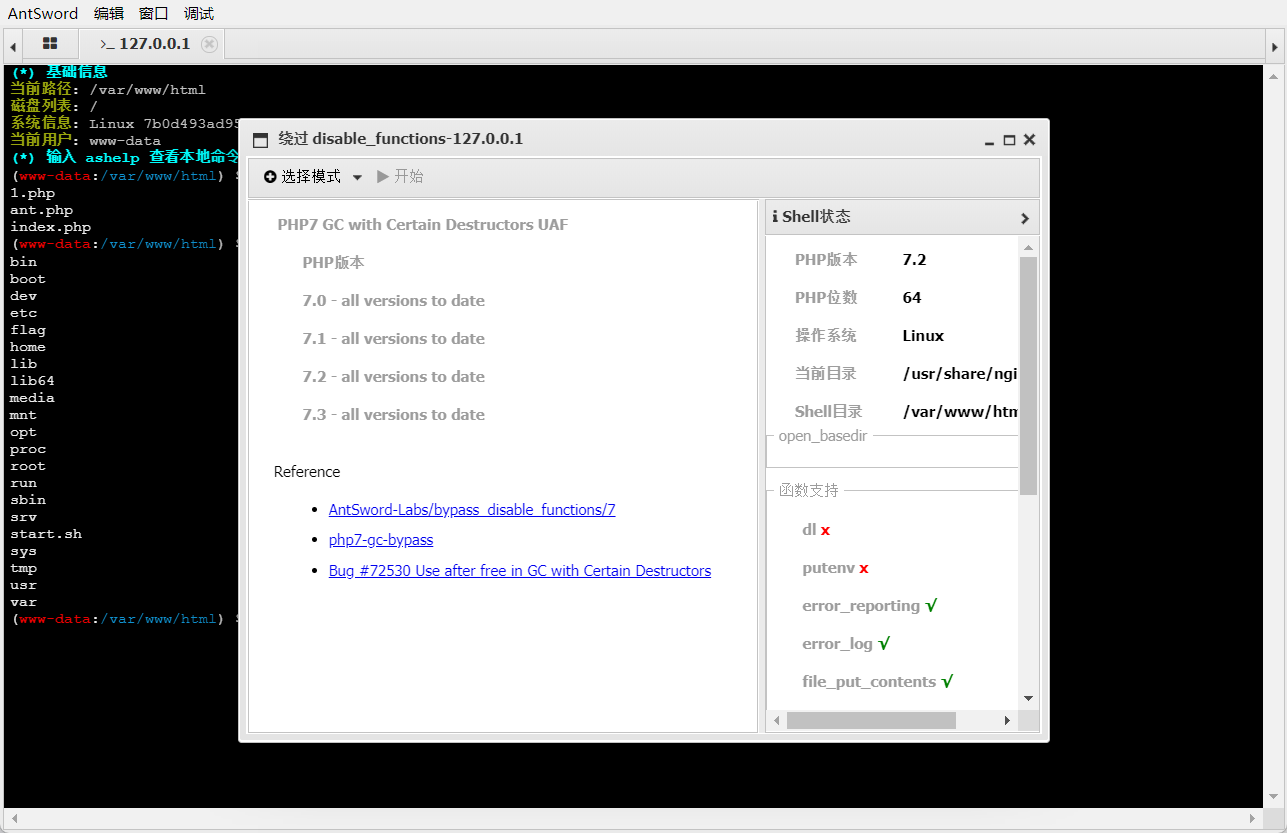Click the last terminal prompt line
Image resolution: width=1287 pixels, height=833 pixels.
click(125, 619)
